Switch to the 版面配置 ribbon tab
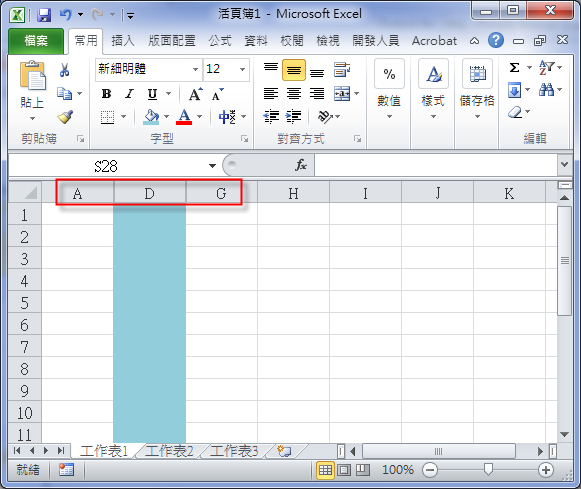This screenshot has height=489, width=581. point(172,41)
